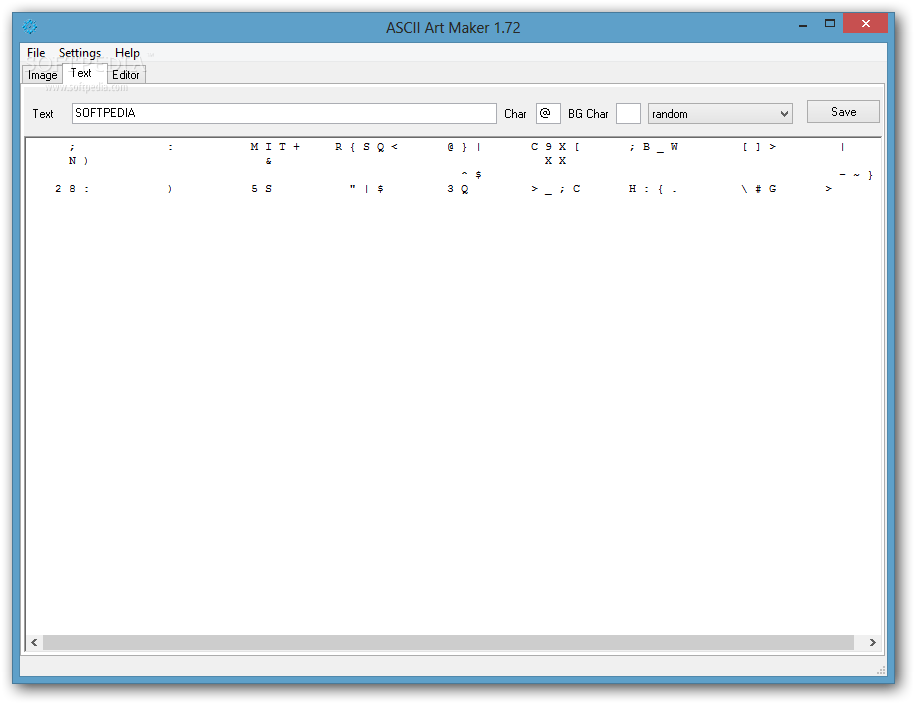Click the right arrow of horizontal scrollbar

[x=872, y=642]
